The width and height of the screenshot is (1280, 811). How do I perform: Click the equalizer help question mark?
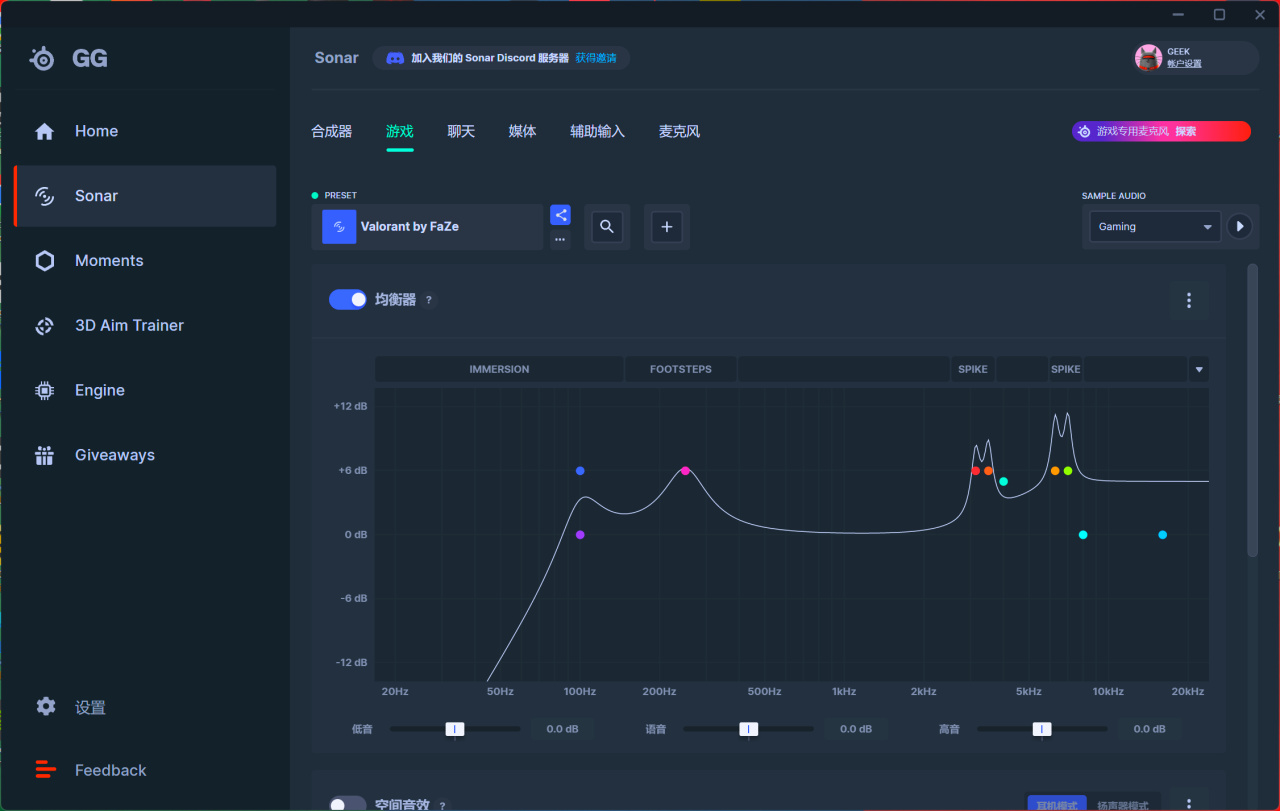point(429,300)
